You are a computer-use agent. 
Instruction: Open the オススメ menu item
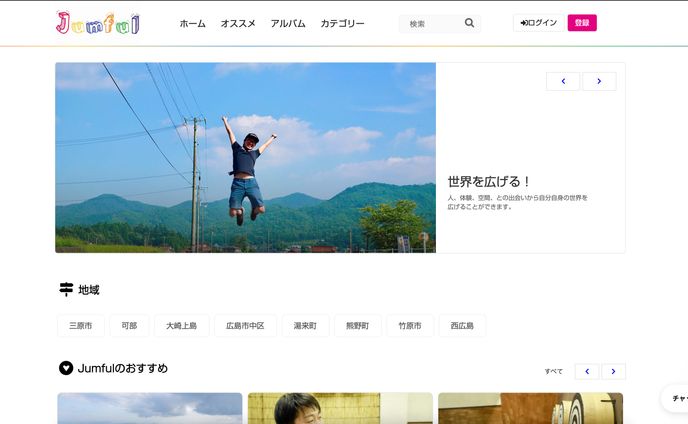click(x=238, y=23)
